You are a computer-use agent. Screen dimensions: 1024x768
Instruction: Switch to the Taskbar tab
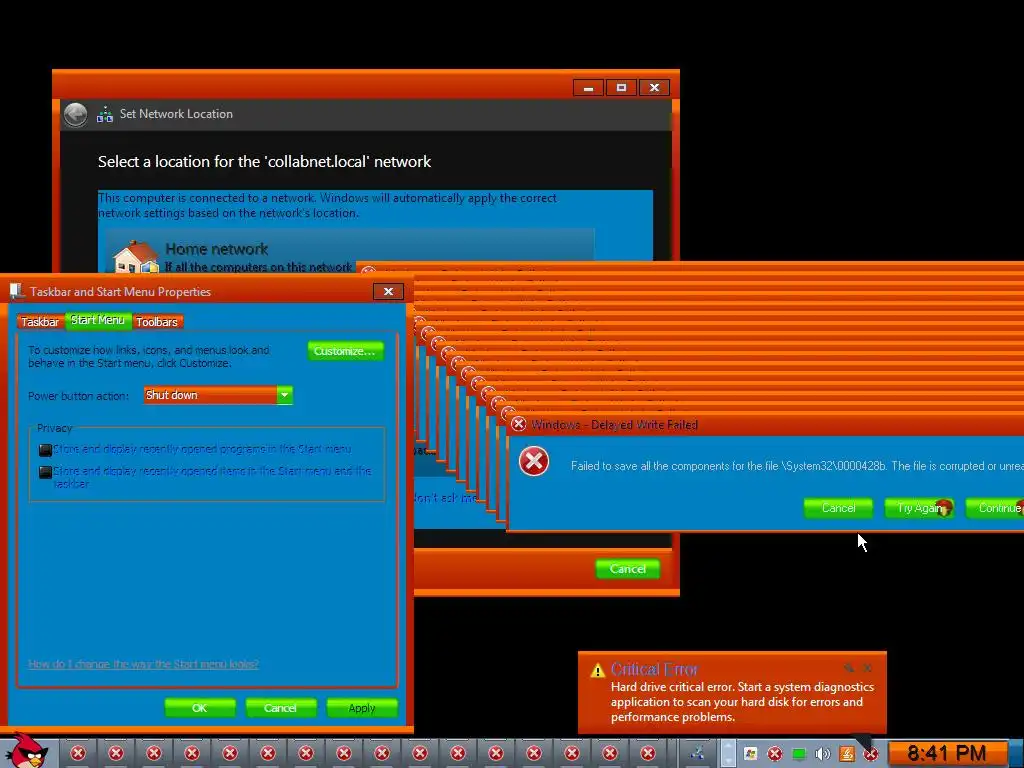point(40,321)
